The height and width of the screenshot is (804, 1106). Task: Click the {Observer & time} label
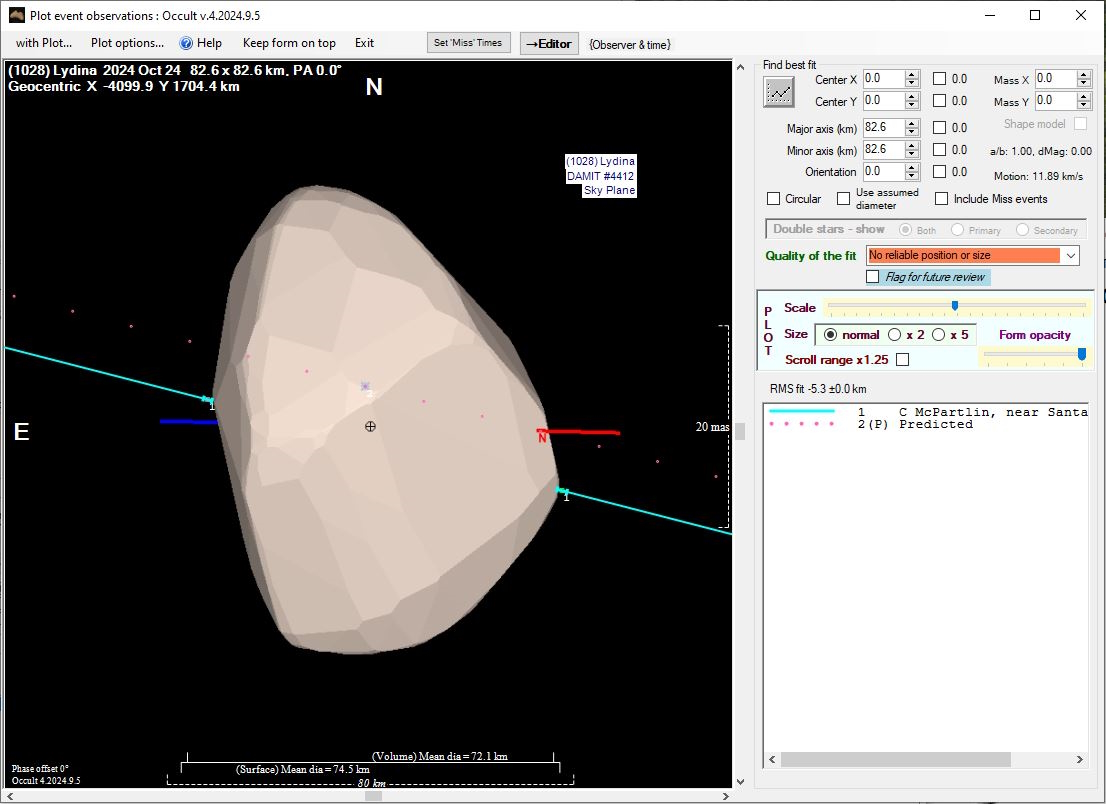630,44
